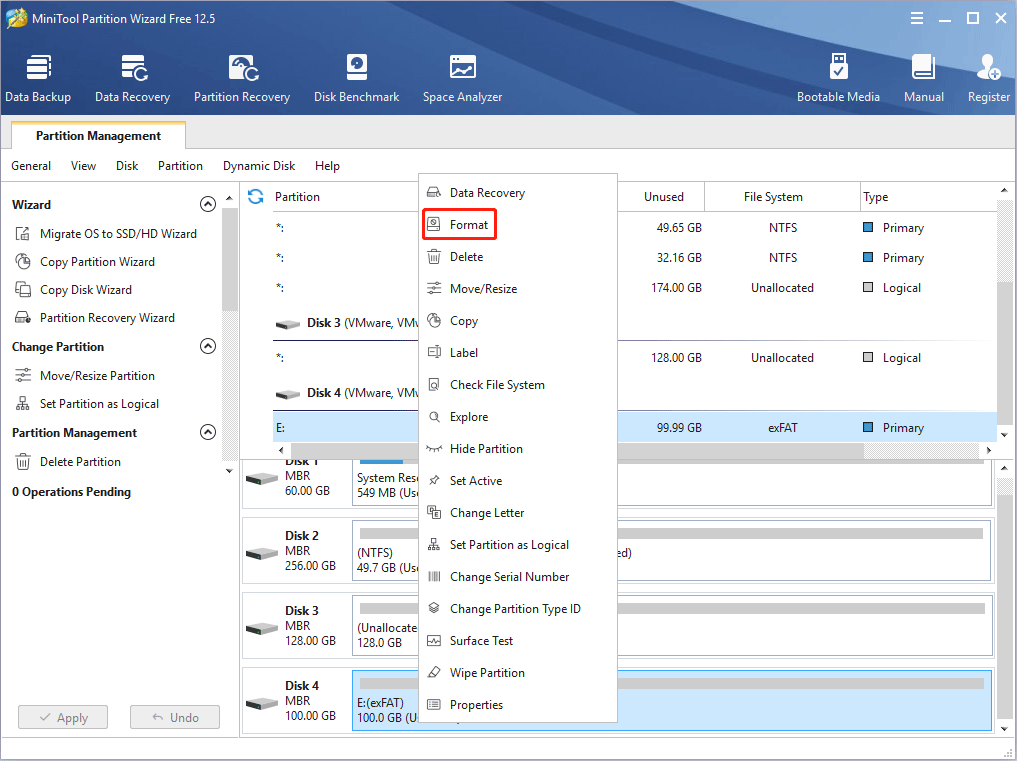This screenshot has width=1017, height=761.
Task: Choose Change Letter option
Action: (518, 513)
